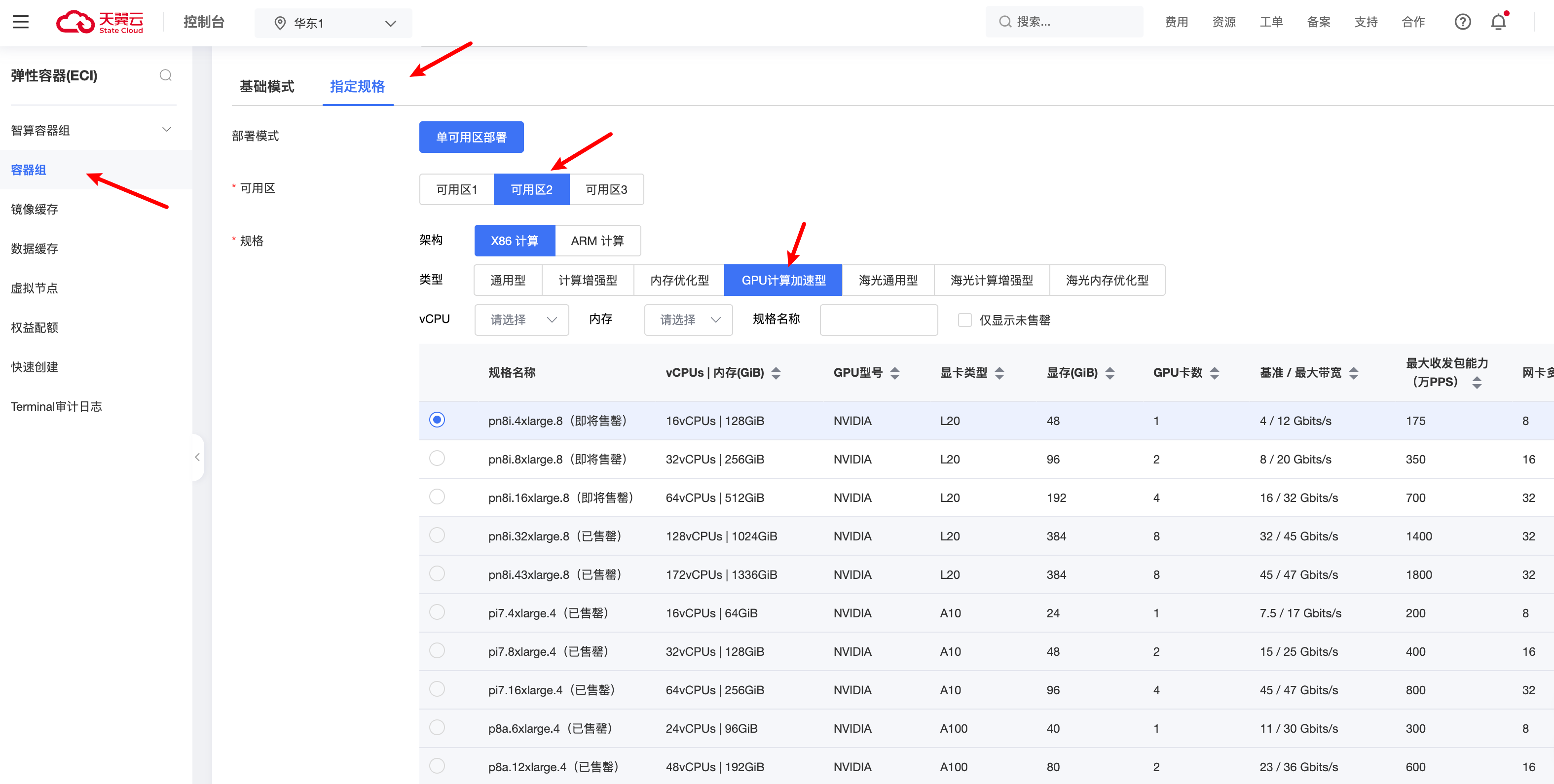Click the sidebar search icon beside ECI title
The image size is (1554, 784).
(165, 75)
